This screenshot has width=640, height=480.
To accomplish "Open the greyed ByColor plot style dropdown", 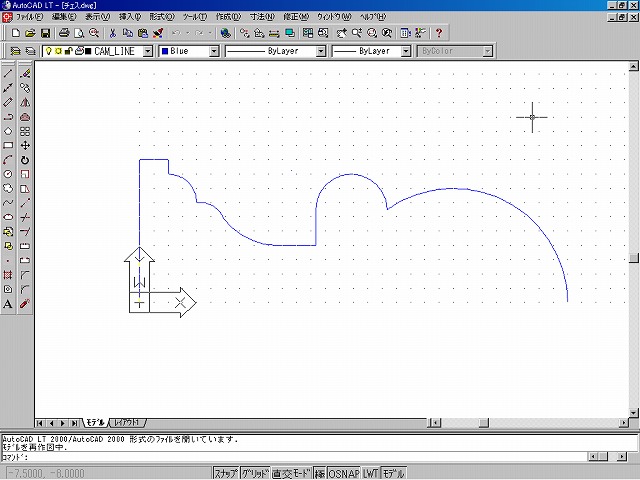I will pos(487,51).
